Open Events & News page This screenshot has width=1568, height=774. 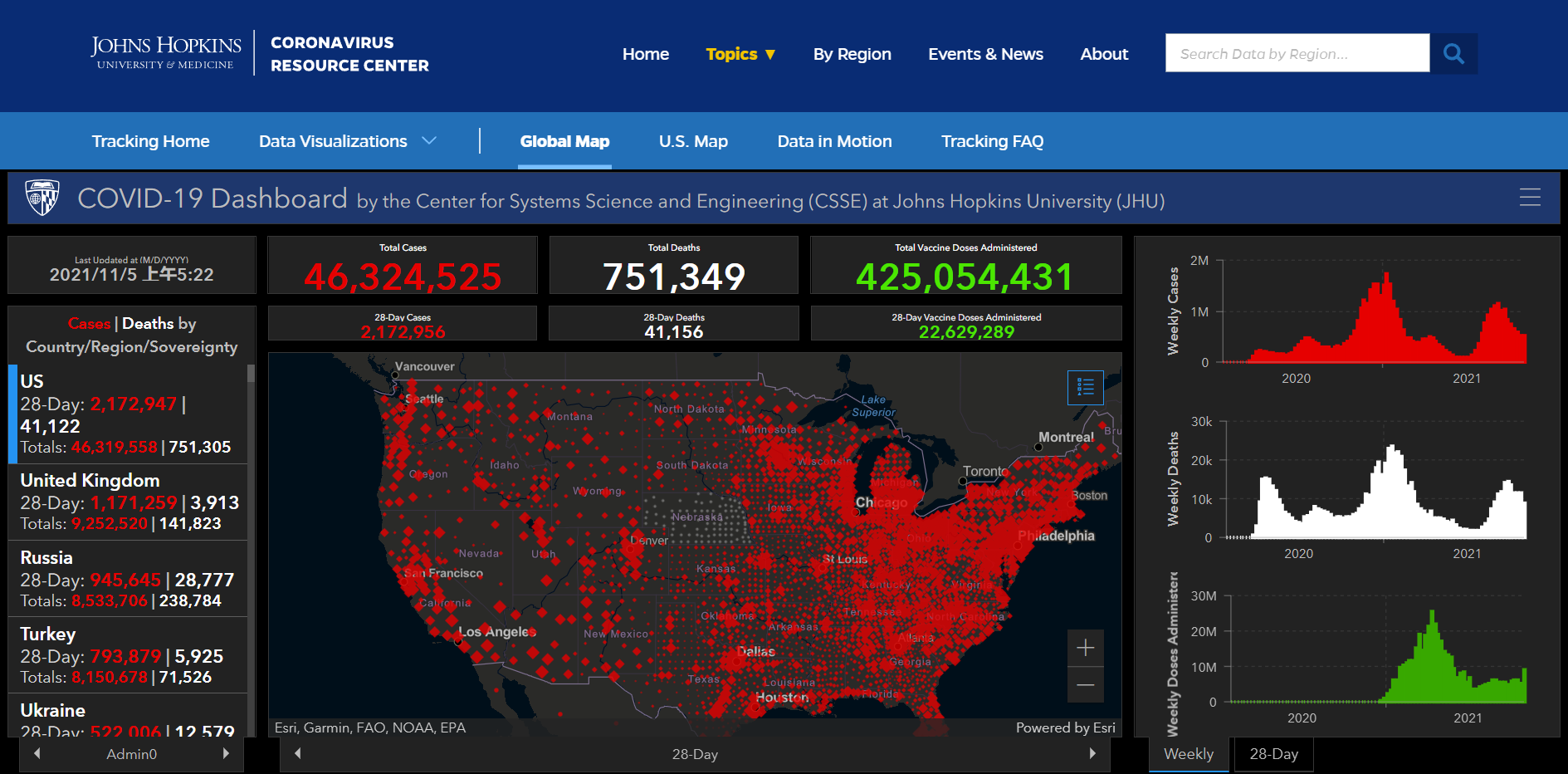pos(986,54)
